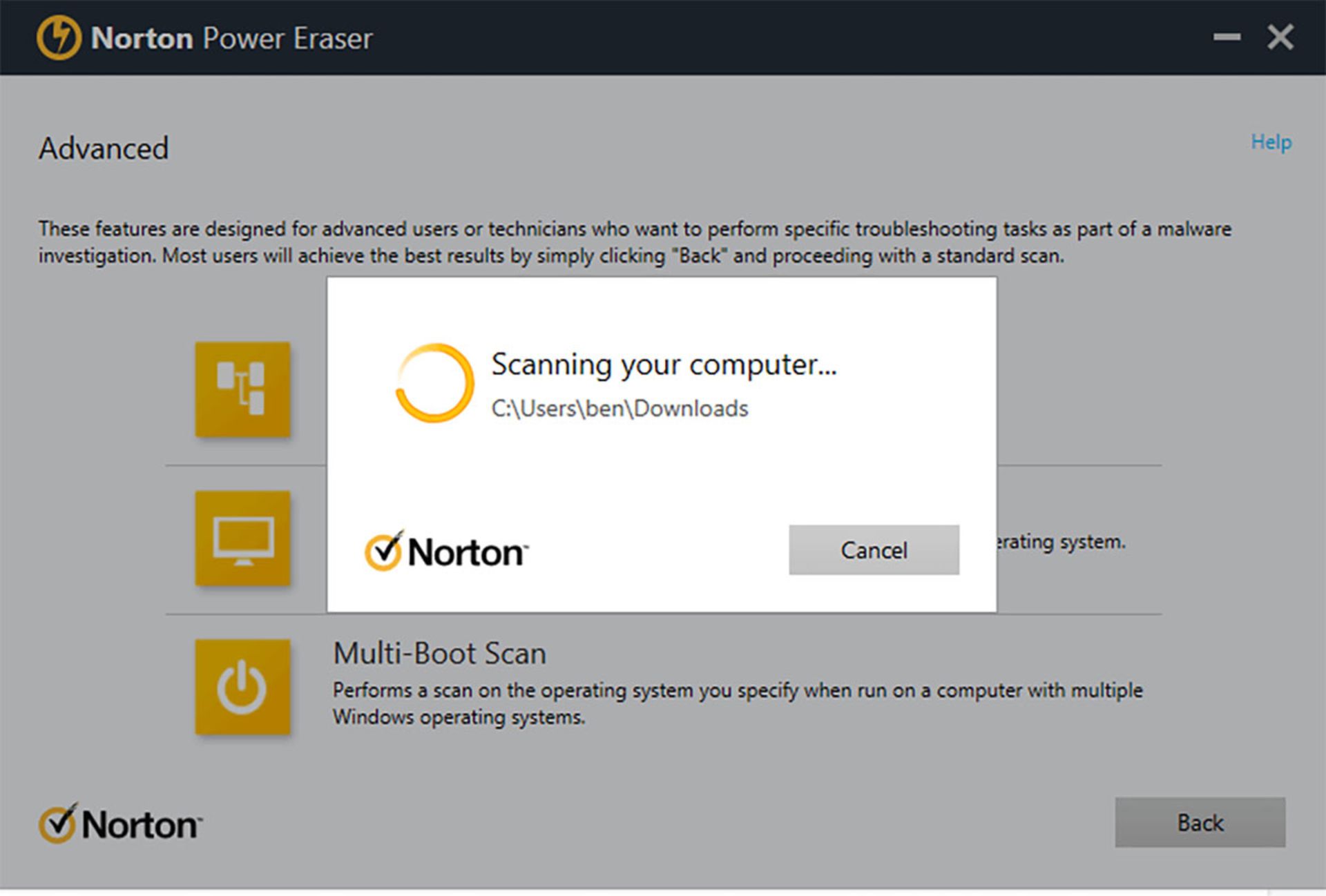Screen dimensions: 1326x896
Task: Click the Multi-Boot Scan heading
Action: point(439,653)
